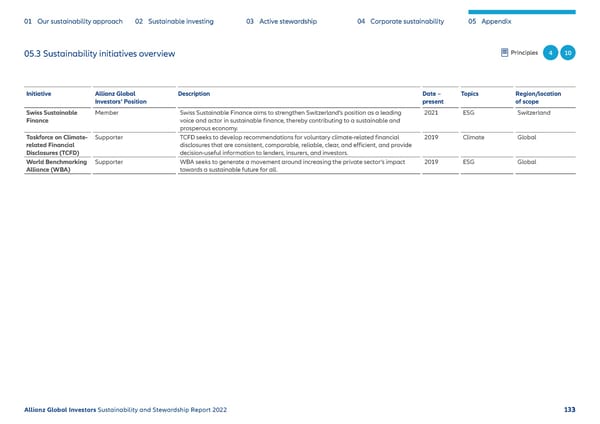Click the Principles label text

[524, 53]
